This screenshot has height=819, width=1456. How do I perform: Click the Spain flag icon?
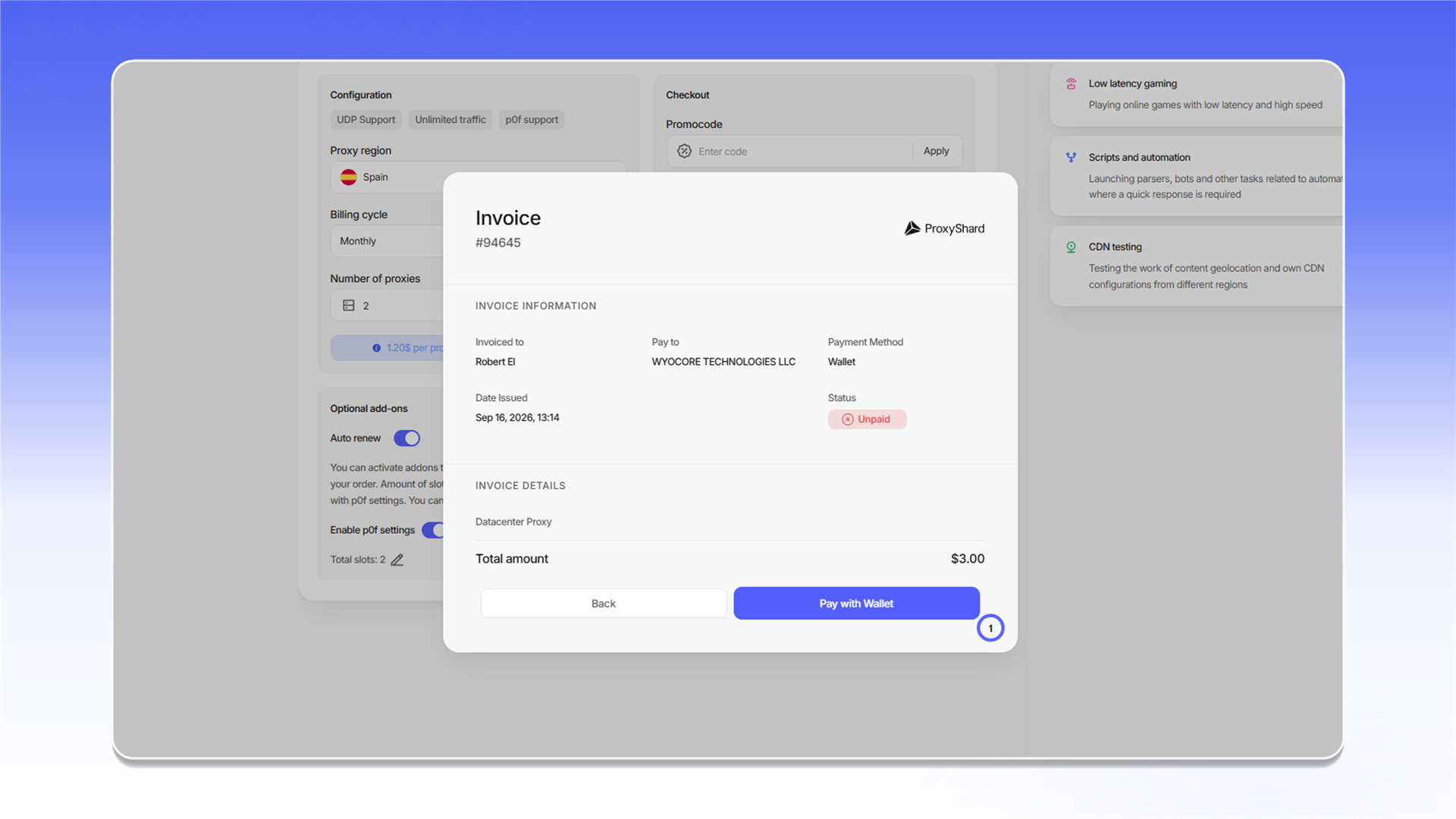coord(349,177)
